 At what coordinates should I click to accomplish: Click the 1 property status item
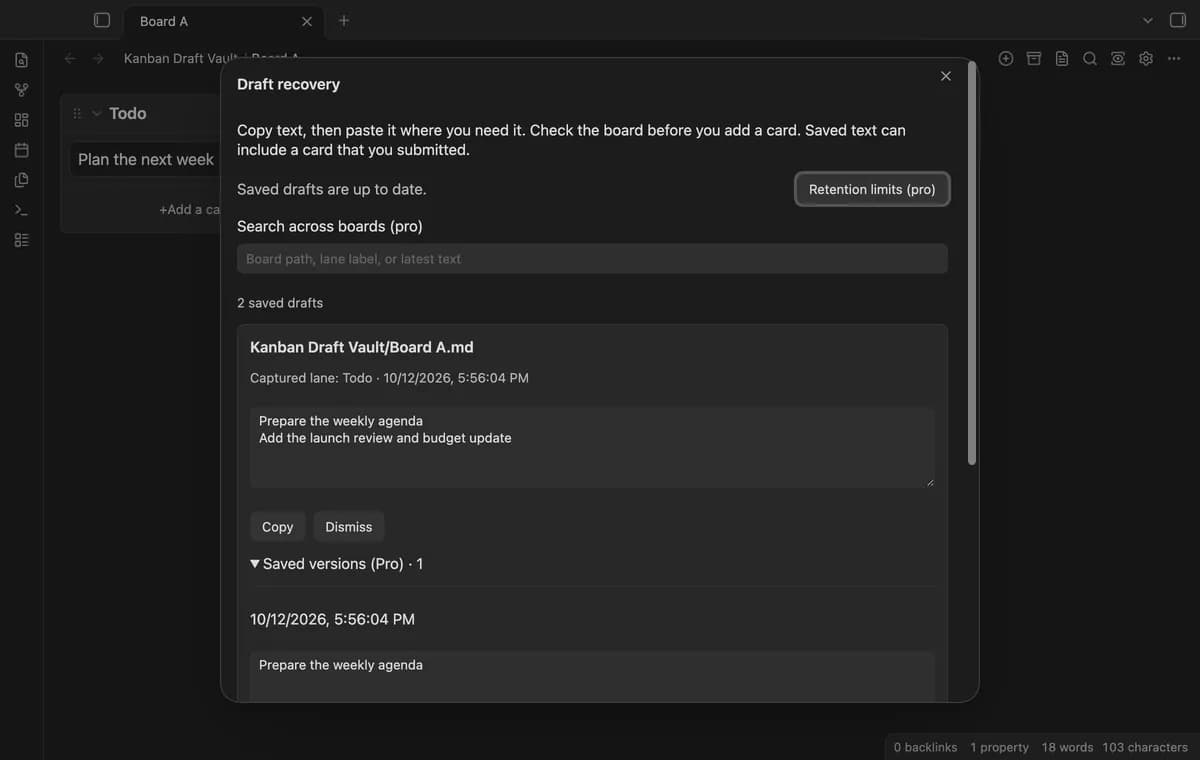(999, 747)
